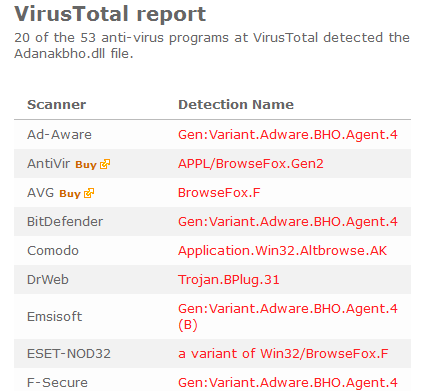Click the external link icon beside AVG Buy

(89, 193)
